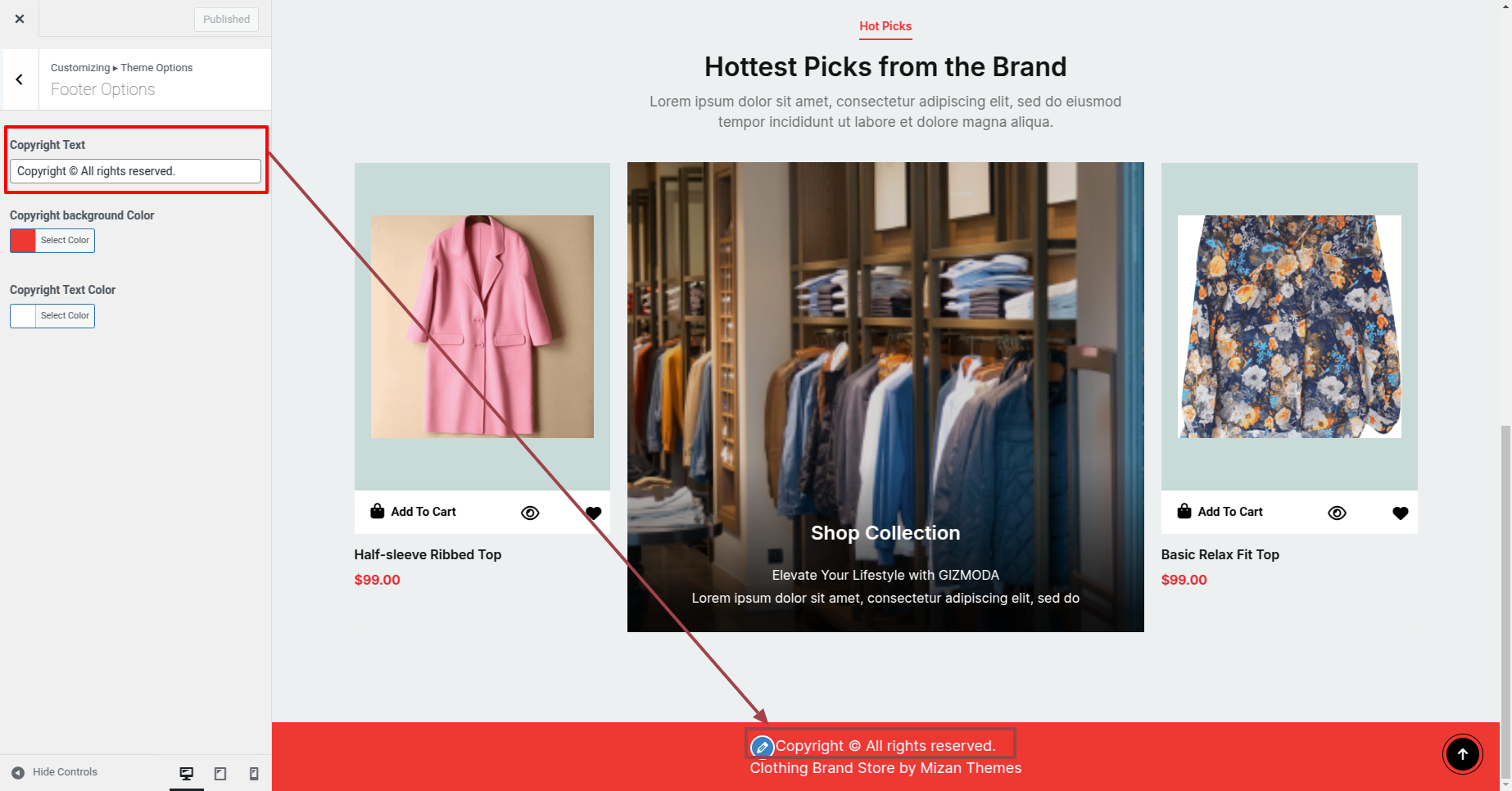Add Basic Relax Fit Top to cart
The width and height of the screenshot is (1512, 791).
pos(1220,512)
